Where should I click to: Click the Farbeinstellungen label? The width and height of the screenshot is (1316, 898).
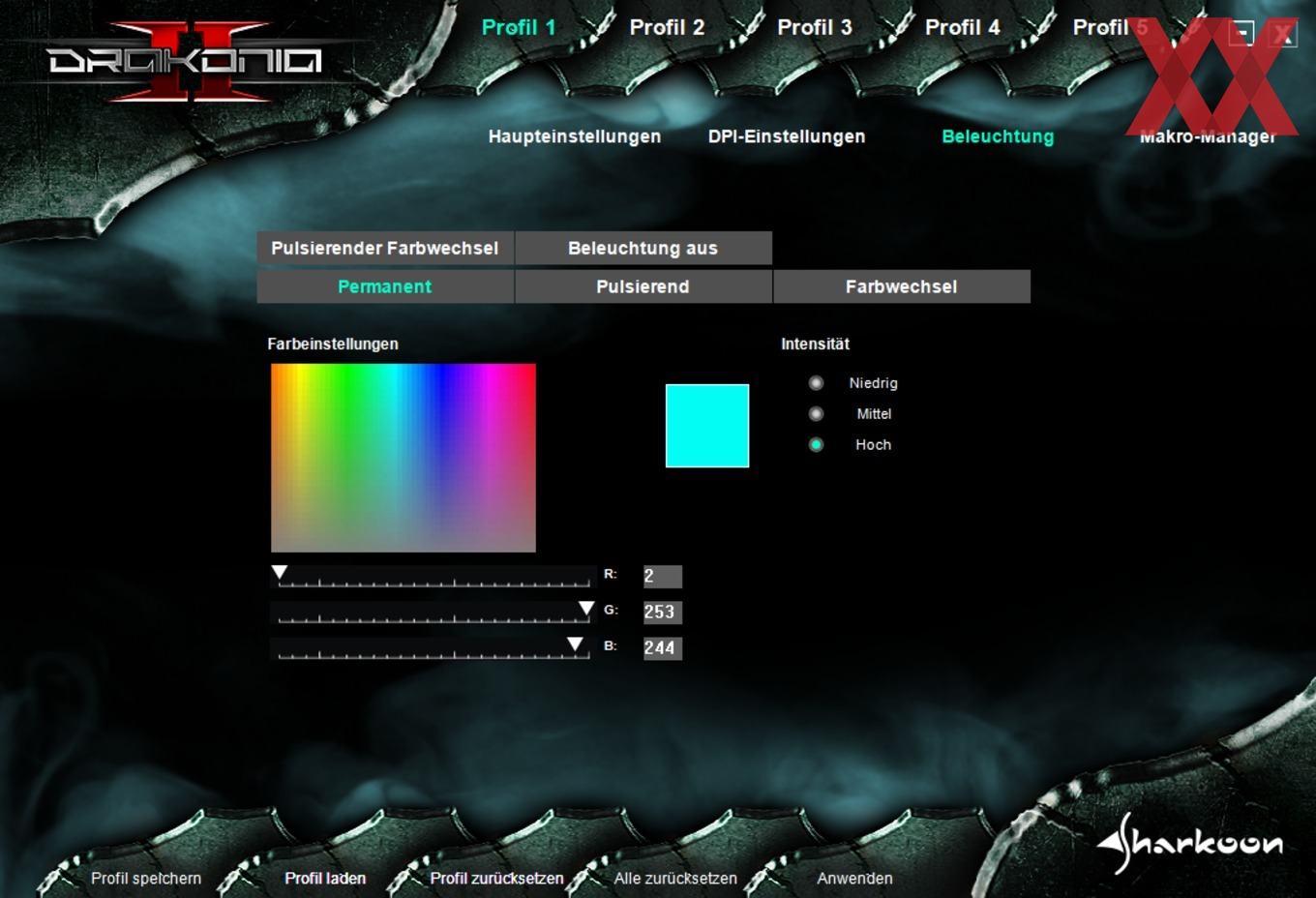tap(333, 344)
